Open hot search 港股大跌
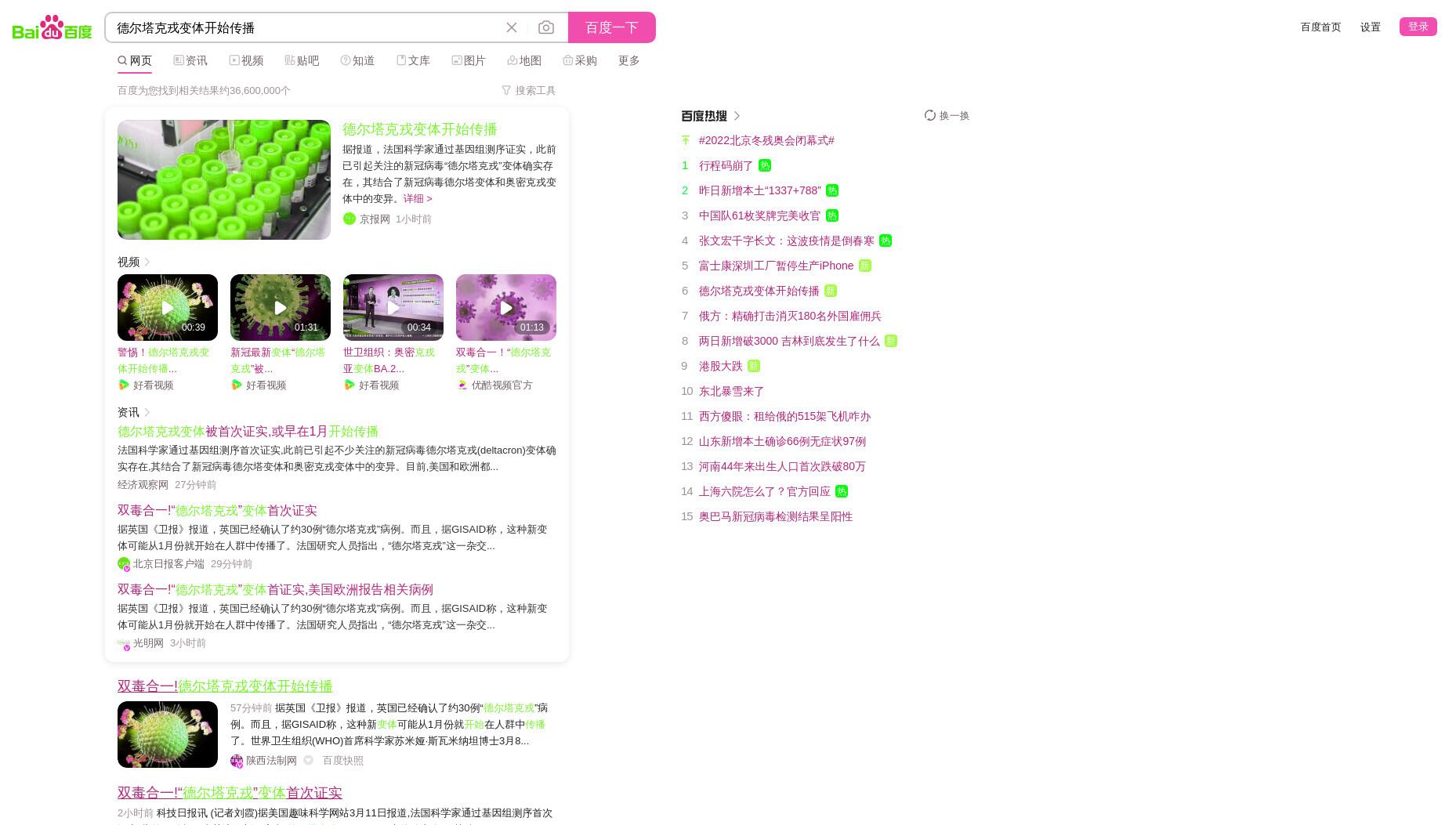Screen dimensions: 1456x825 click(721, 366)
